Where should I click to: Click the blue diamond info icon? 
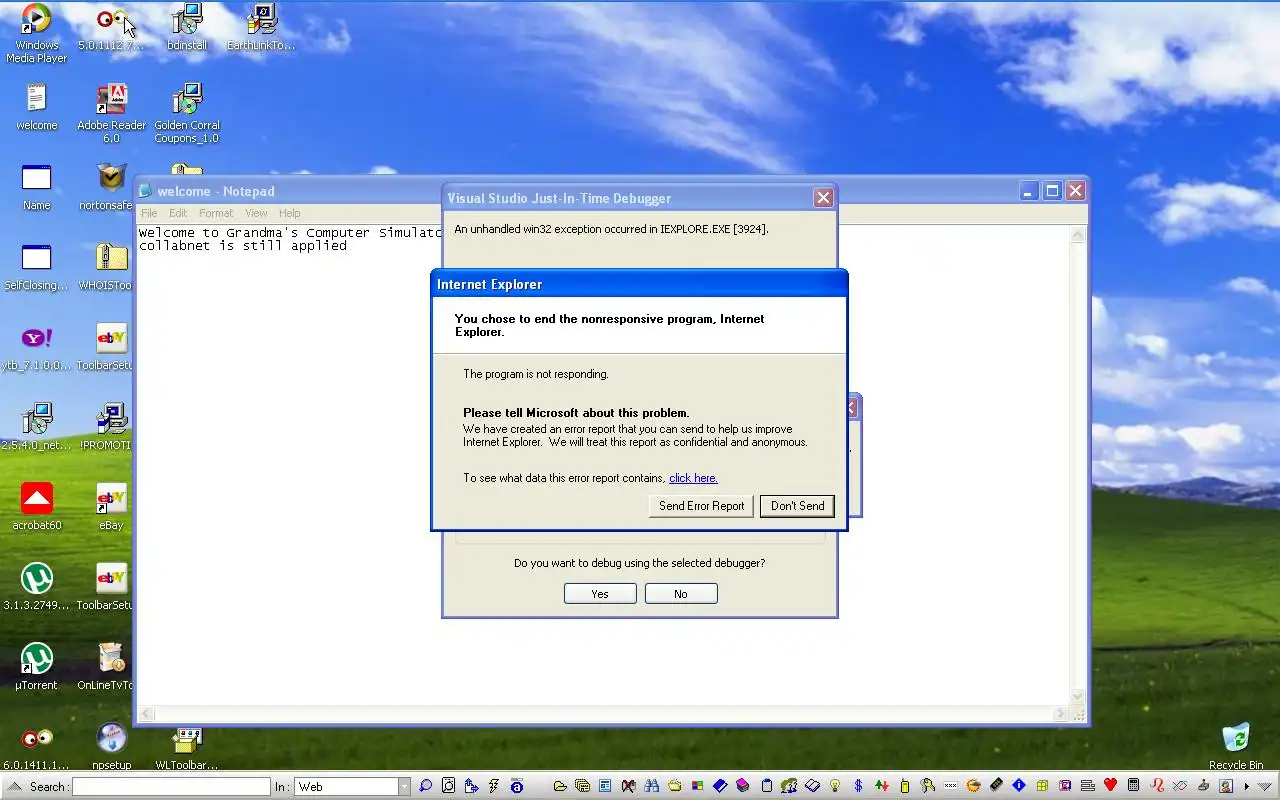point(1019,786)
